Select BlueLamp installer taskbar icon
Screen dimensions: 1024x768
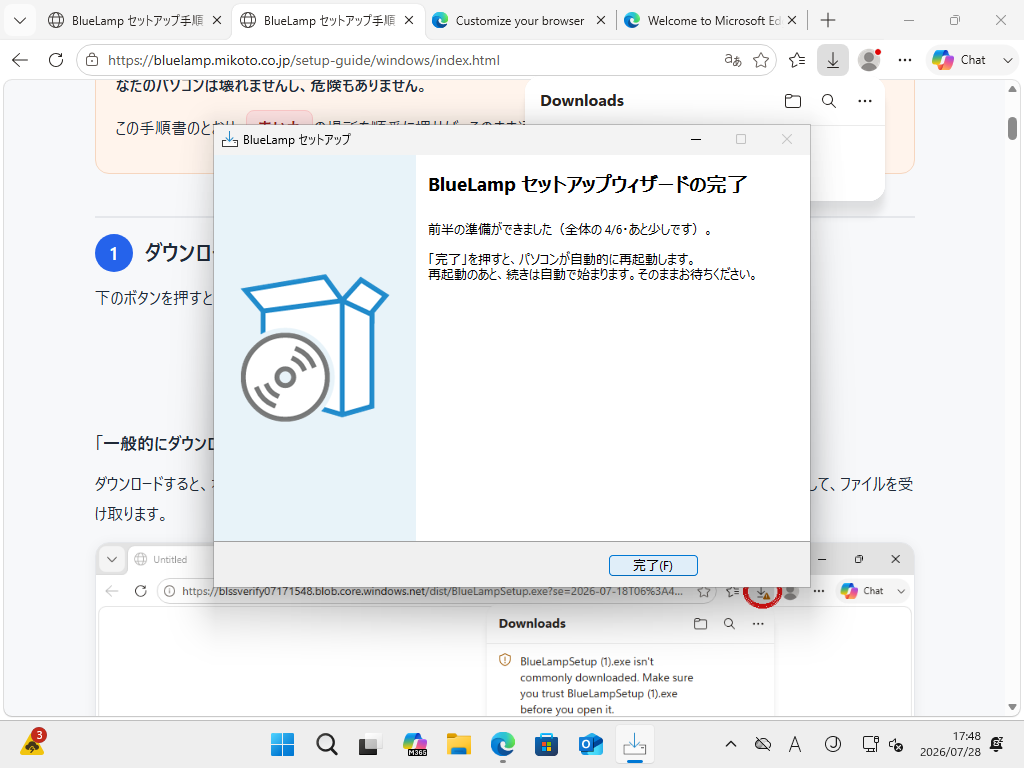635,744
